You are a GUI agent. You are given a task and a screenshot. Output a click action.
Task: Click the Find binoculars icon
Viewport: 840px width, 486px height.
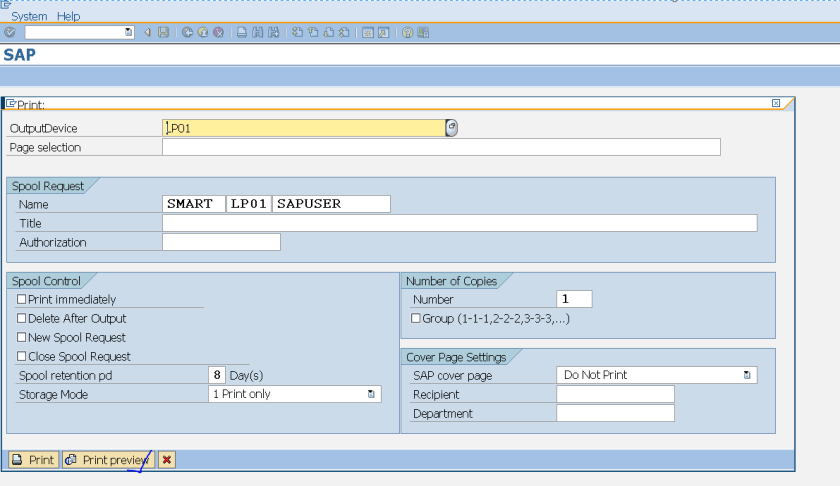point(258,33)
